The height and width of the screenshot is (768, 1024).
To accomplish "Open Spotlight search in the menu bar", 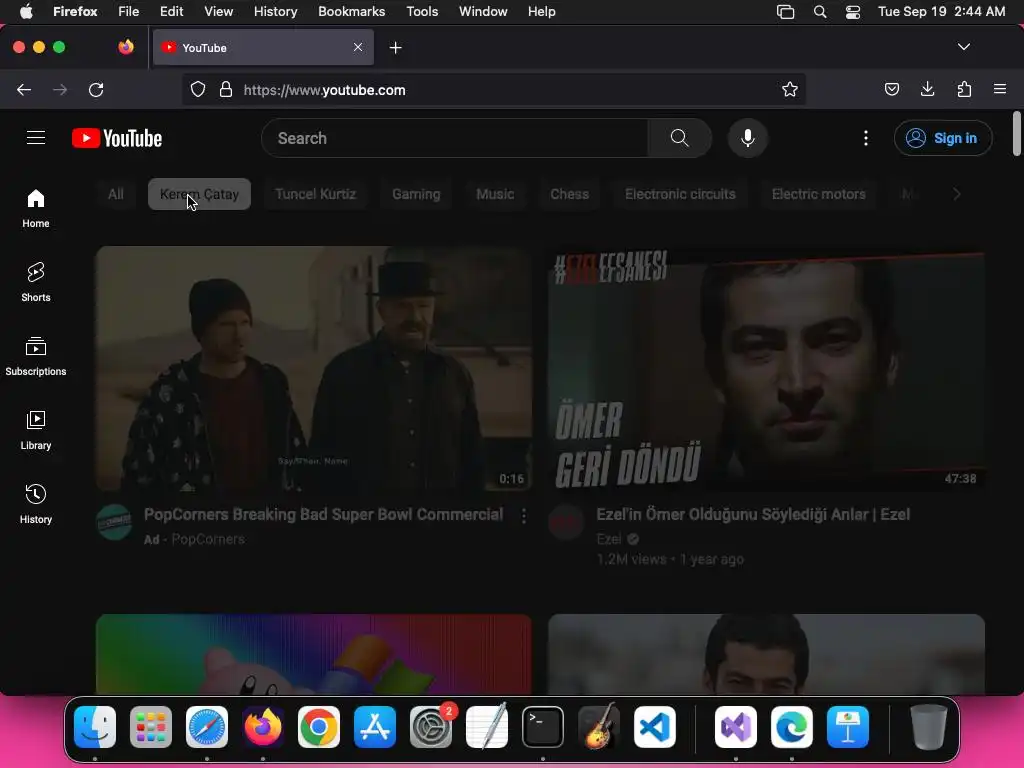I will [820, 12].
